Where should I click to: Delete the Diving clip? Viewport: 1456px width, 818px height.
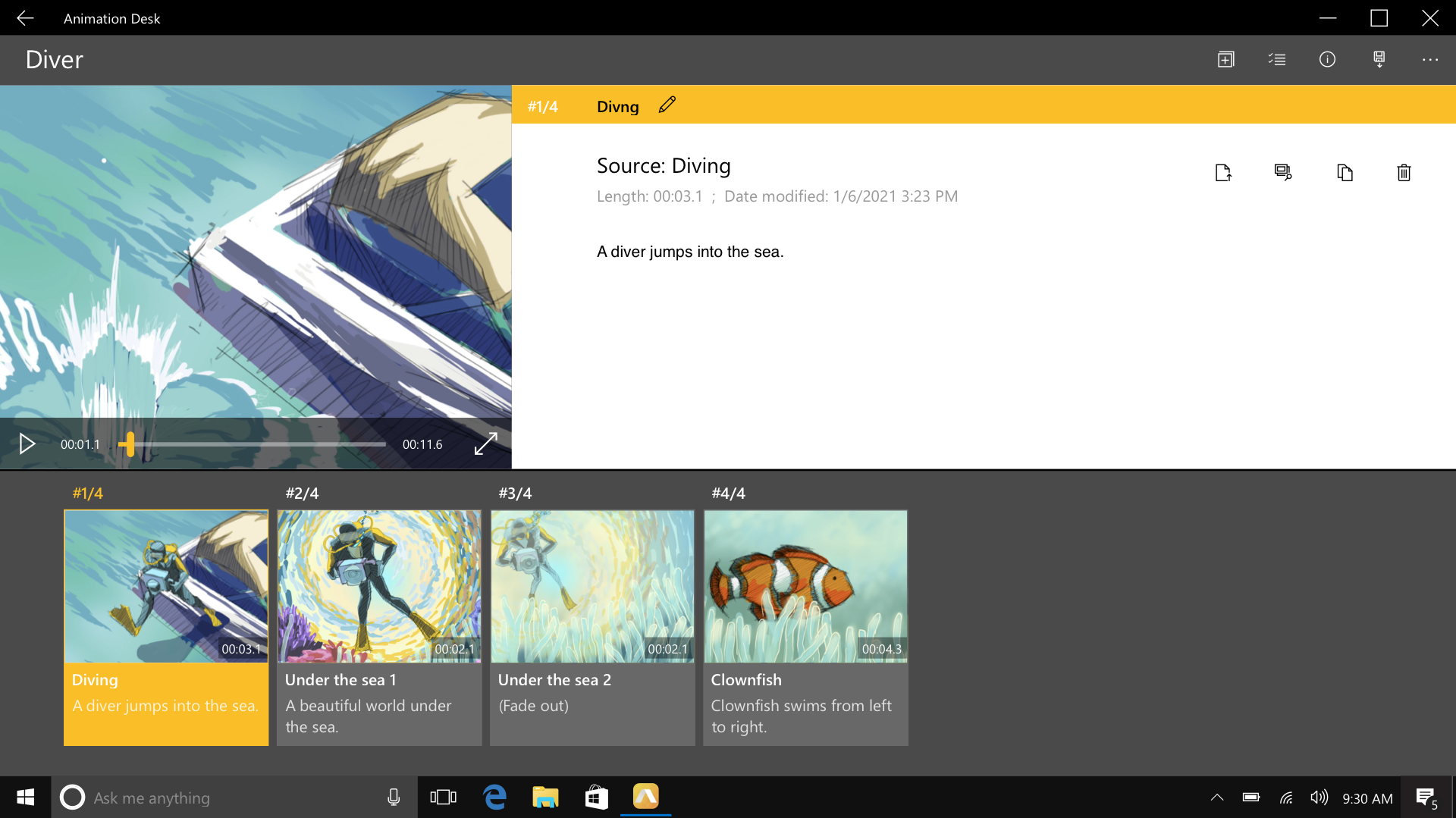pos(1404,172)
